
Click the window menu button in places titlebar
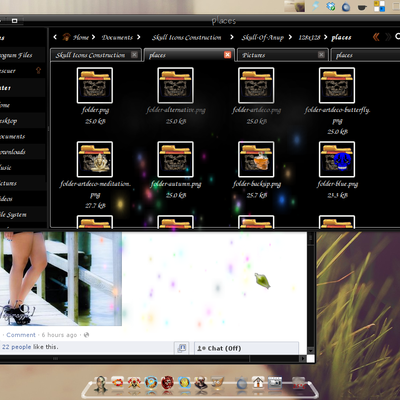point(14,21)
